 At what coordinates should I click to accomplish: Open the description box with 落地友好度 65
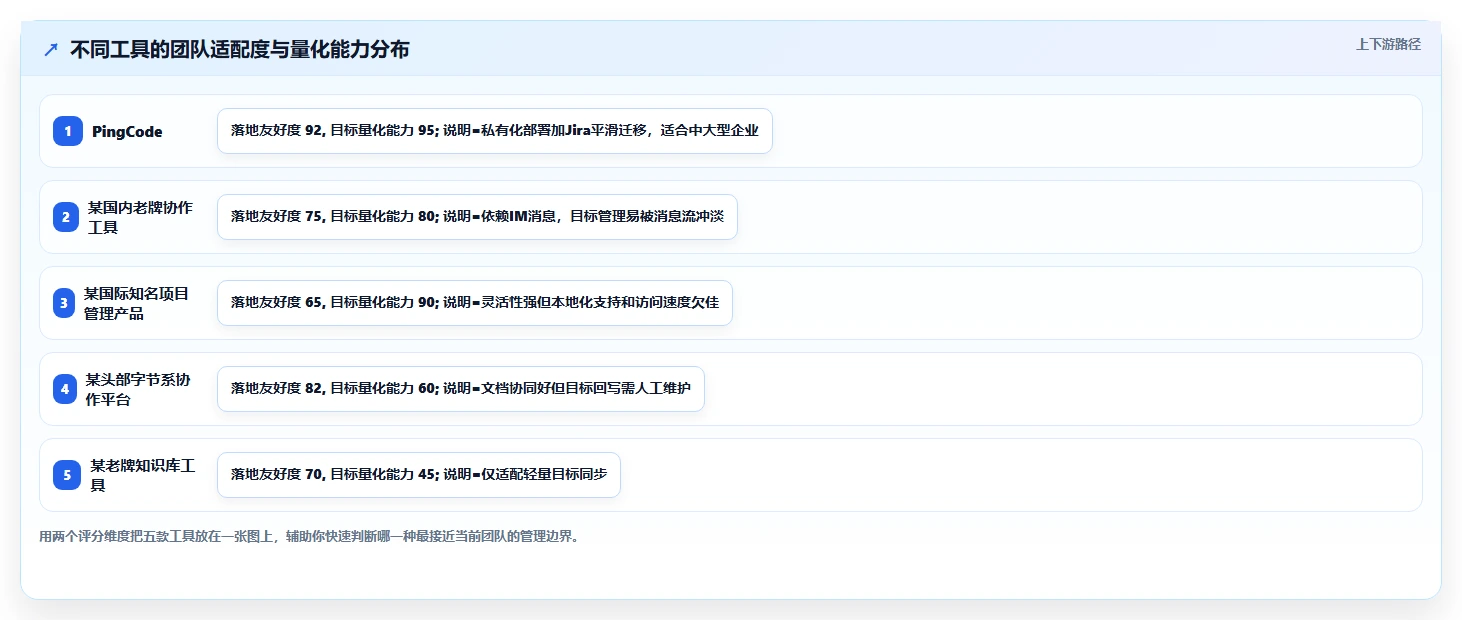pos(475,303)
